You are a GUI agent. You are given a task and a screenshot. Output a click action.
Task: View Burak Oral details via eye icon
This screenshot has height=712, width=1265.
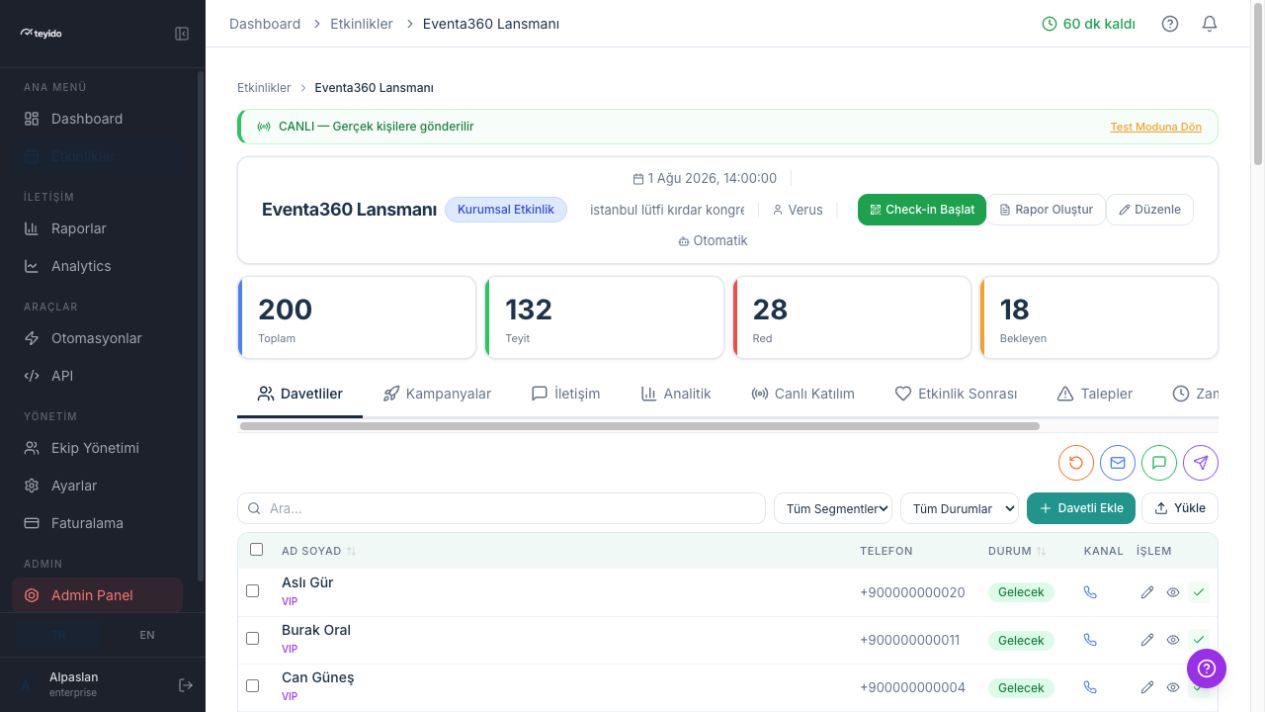pyautogui.click(x=1173, y=640)
